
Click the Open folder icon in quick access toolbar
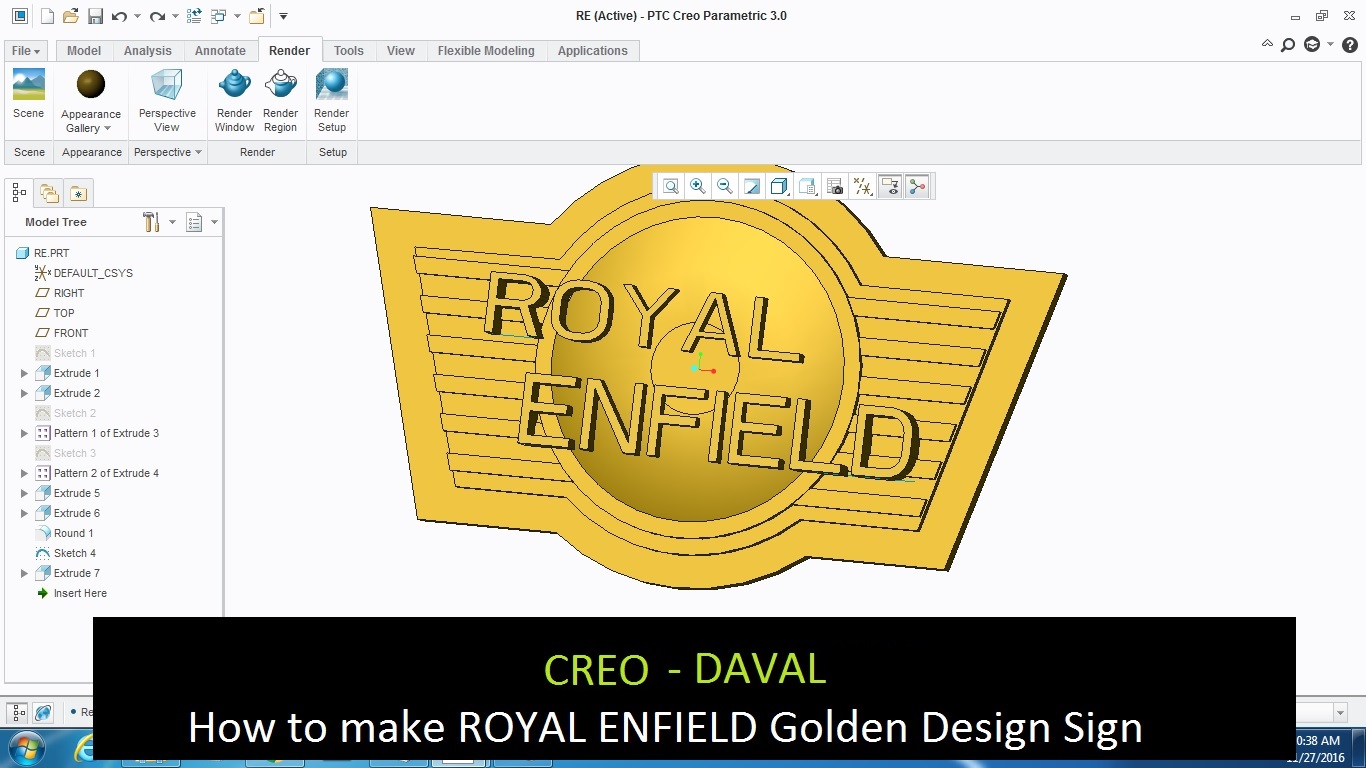70,16
